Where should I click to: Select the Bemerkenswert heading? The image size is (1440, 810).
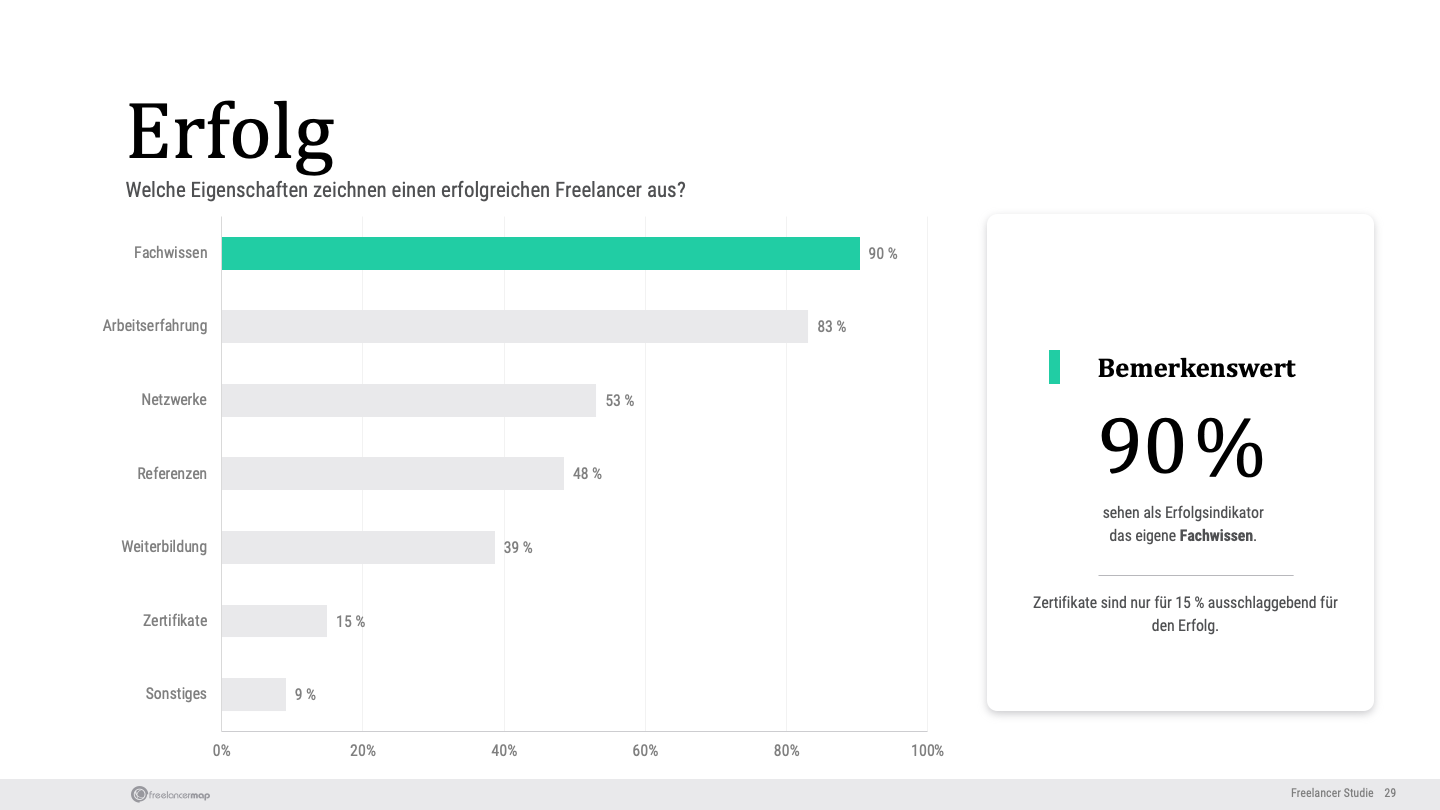(1196, 368)
